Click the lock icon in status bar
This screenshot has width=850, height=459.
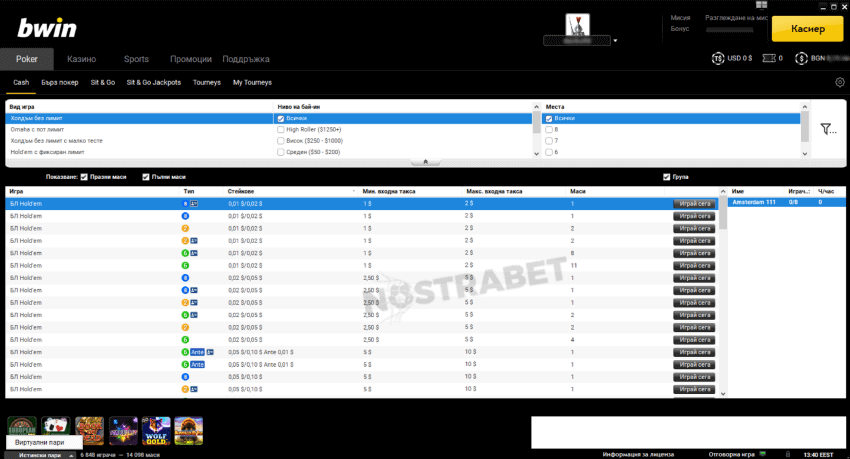click(x=788, y=454)
